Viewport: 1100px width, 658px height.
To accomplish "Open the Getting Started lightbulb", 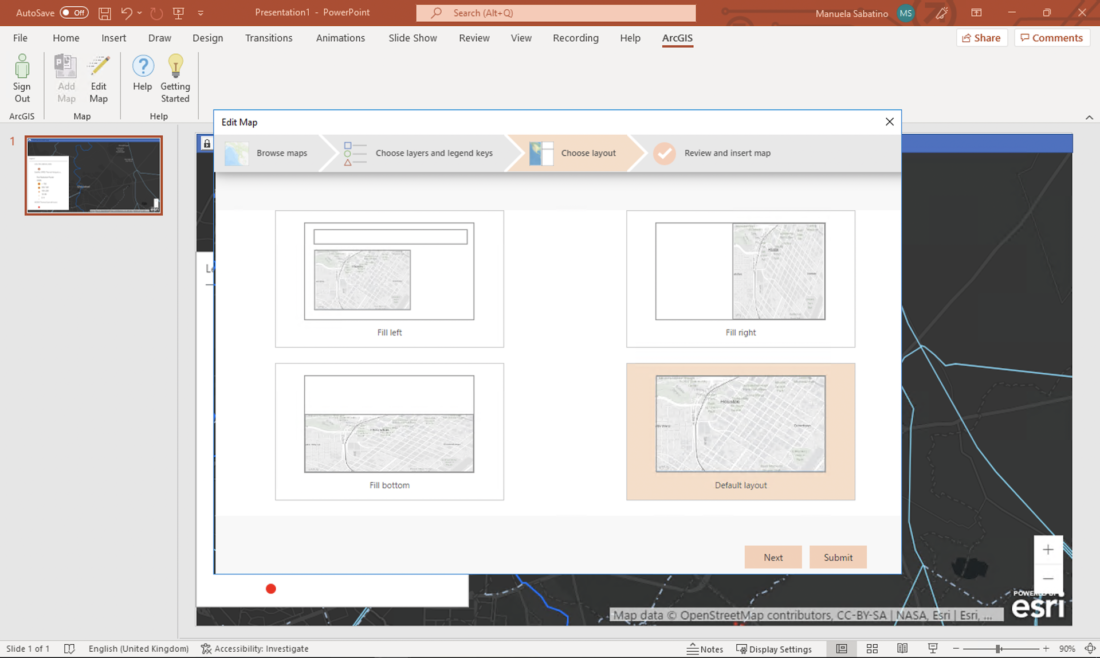I will coord(175,78).
